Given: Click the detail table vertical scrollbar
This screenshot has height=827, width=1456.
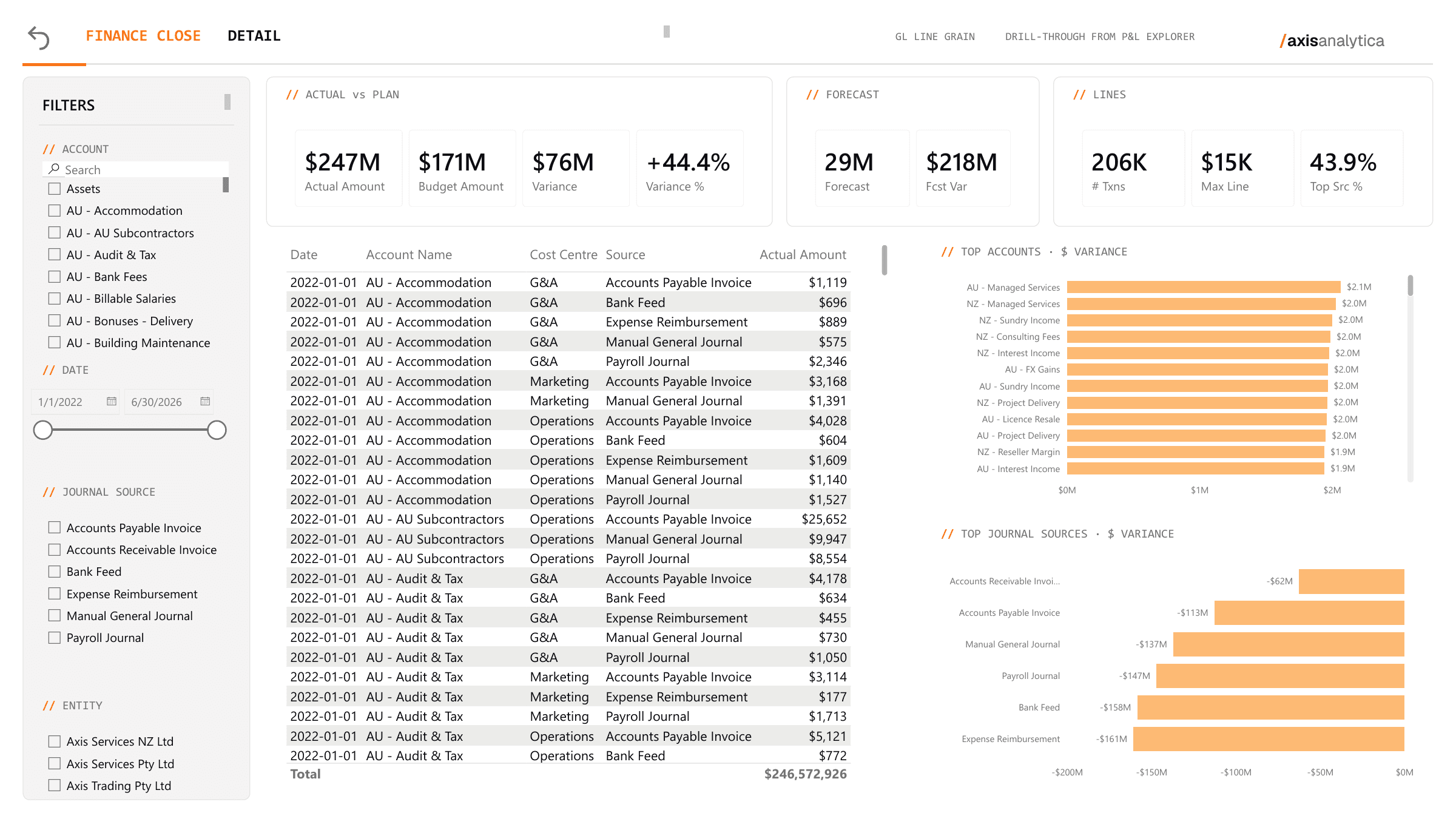Looking at the screenshot, I should [885, 260].
